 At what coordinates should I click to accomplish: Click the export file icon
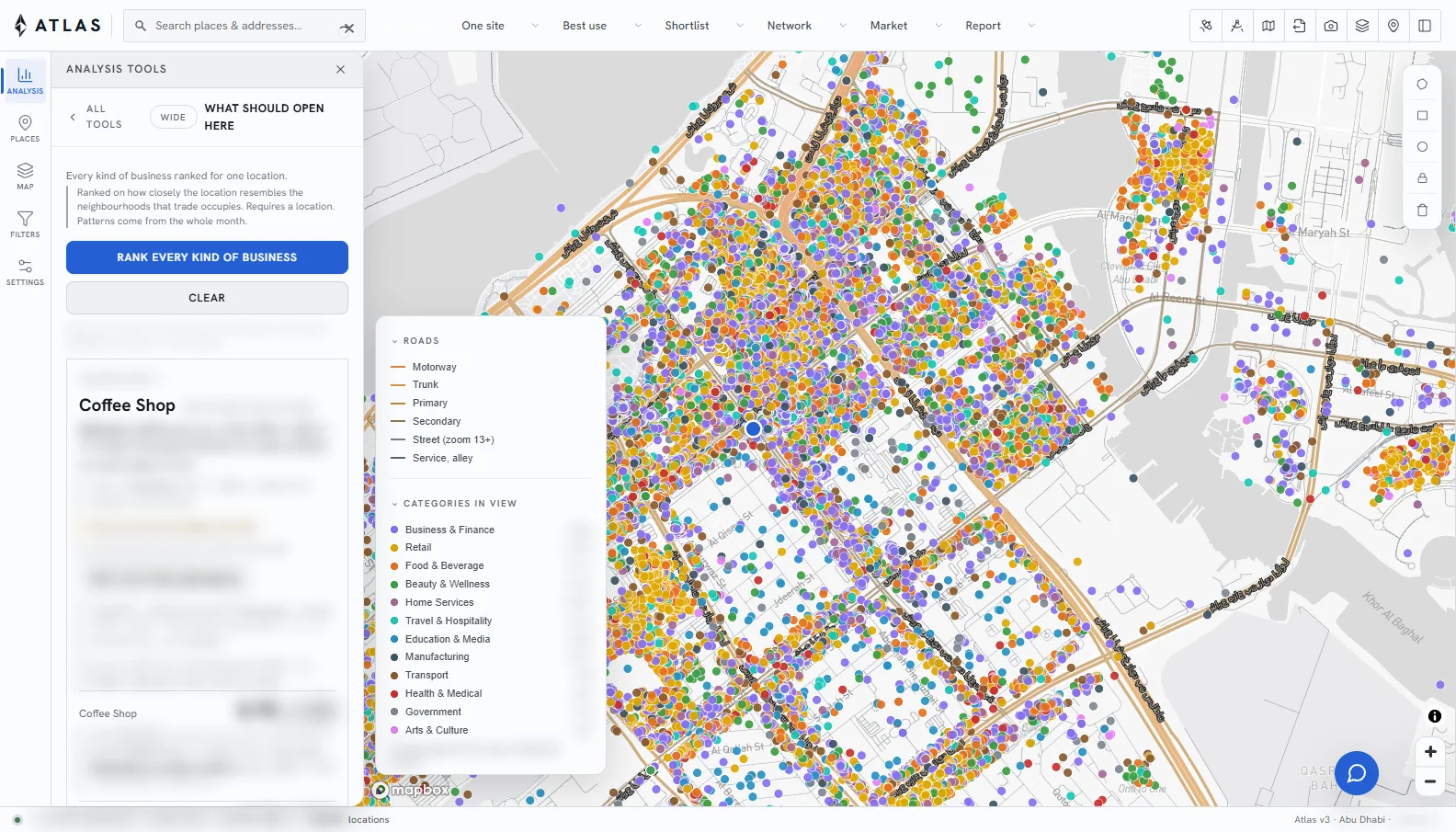(x=1300, y=26)
